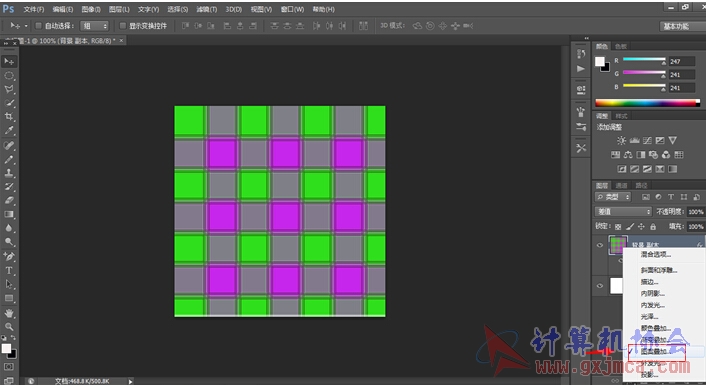
Task: Expand the collapsed panel dock arrows
Action: point(587,38)
